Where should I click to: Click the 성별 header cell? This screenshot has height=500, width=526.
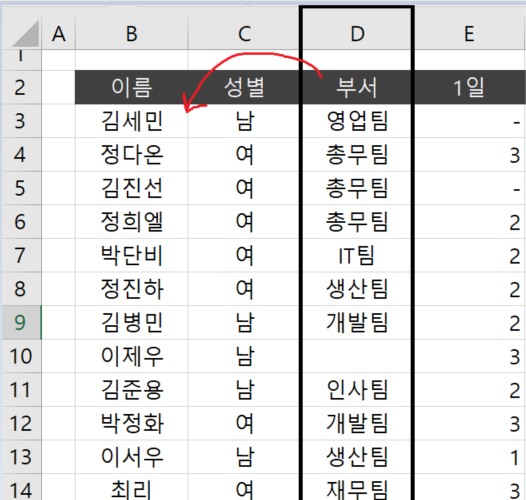[x=244, y=87]
